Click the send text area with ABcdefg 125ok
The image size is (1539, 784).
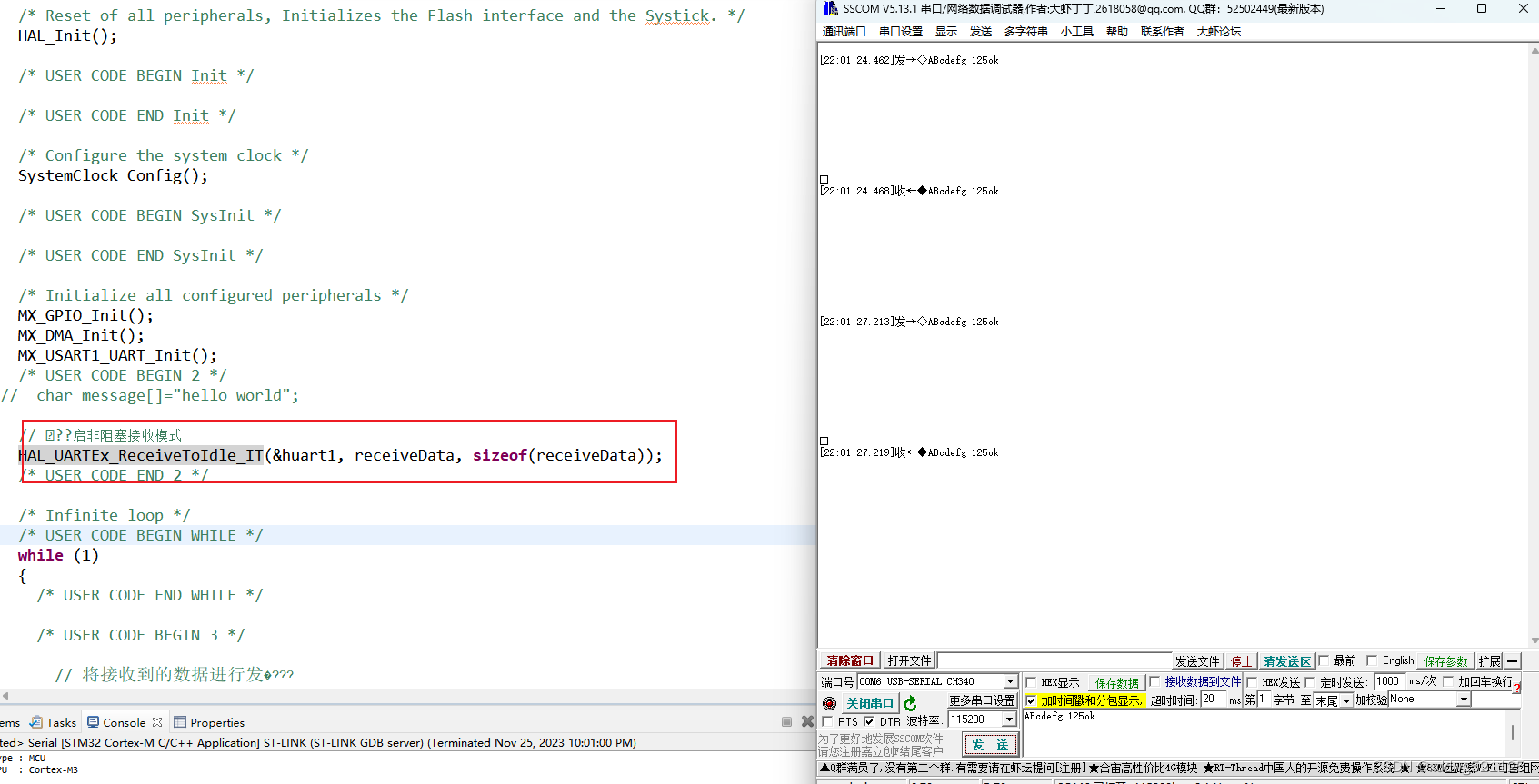pyautogui.click(x=1265, y=732)
